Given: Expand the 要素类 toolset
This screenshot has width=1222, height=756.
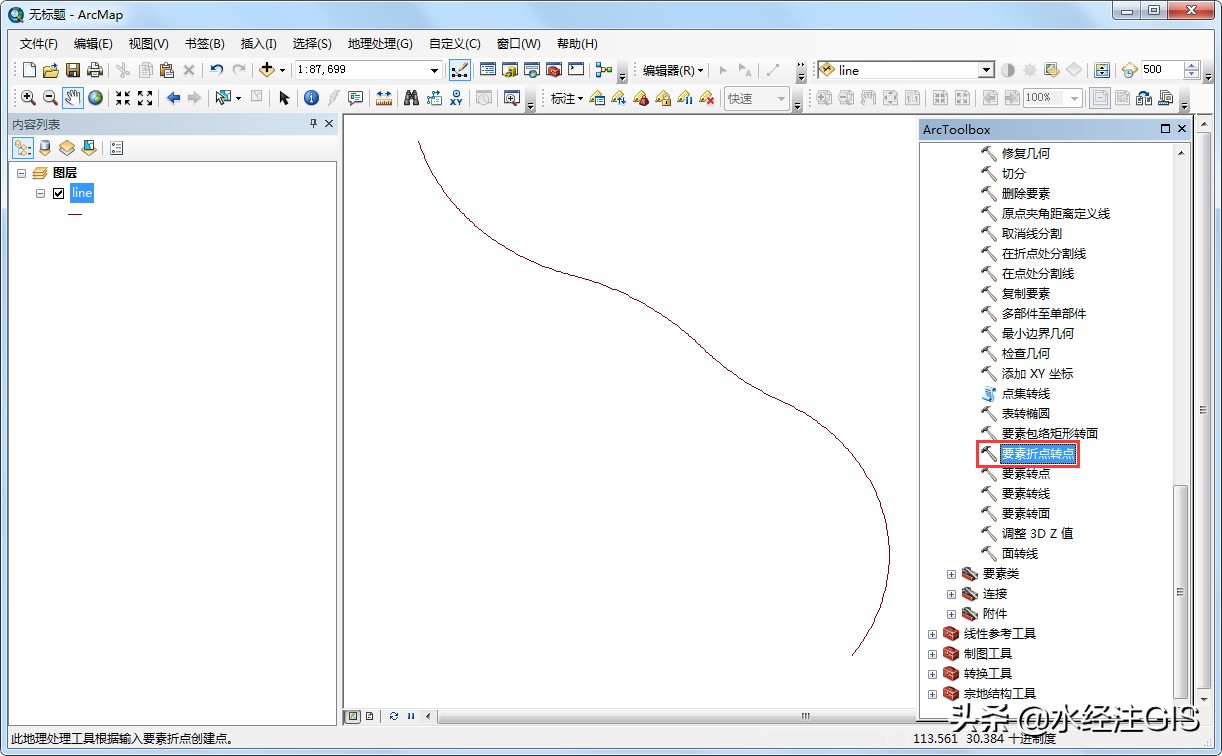Looking at the screenshot, I should [952, 574].
